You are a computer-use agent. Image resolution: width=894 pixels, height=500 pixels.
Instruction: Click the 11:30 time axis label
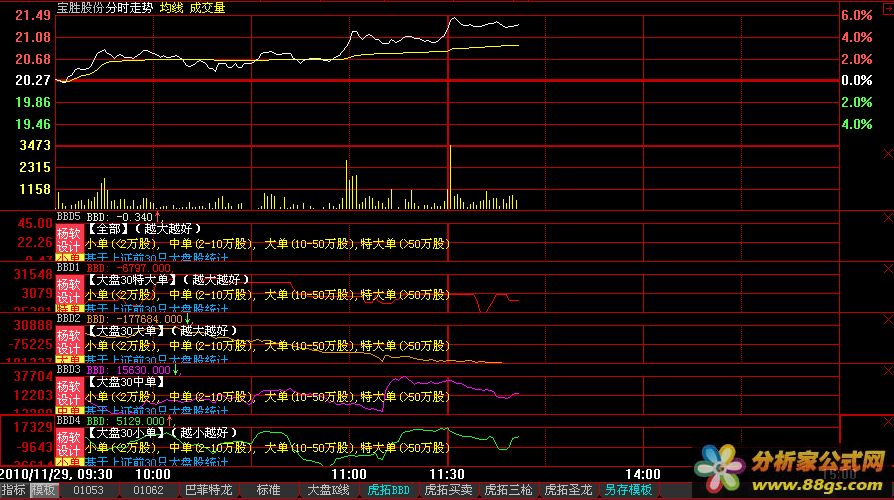pyautogui.click(x=447, y=474)
